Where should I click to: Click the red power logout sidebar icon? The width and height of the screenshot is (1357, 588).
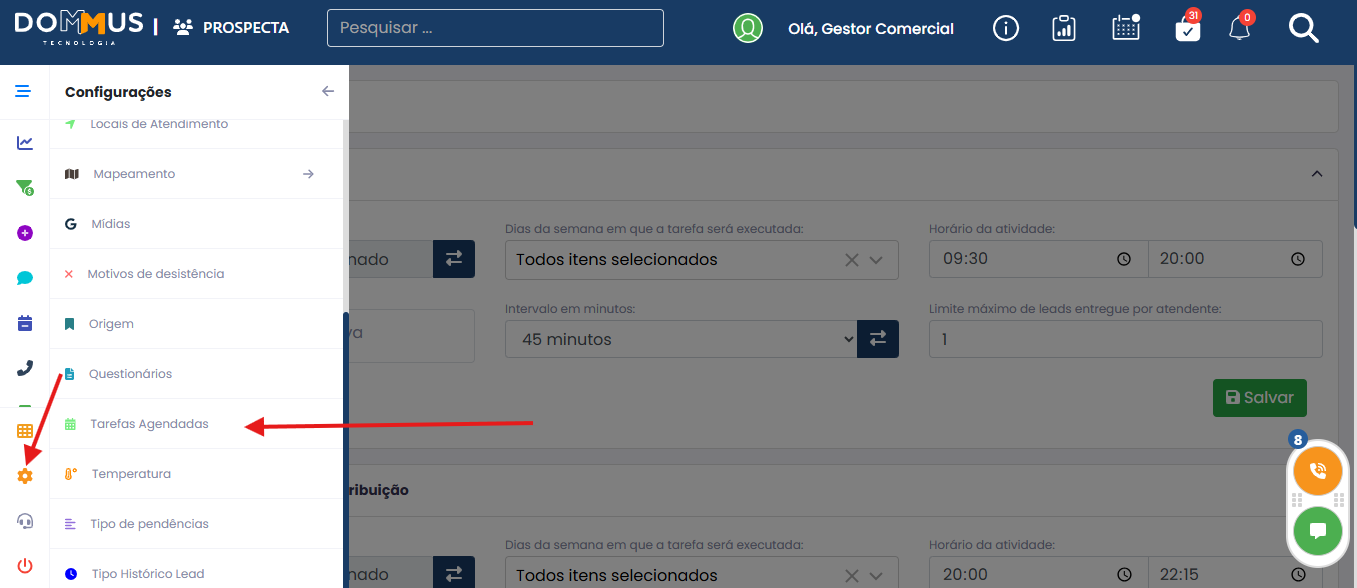25,566
